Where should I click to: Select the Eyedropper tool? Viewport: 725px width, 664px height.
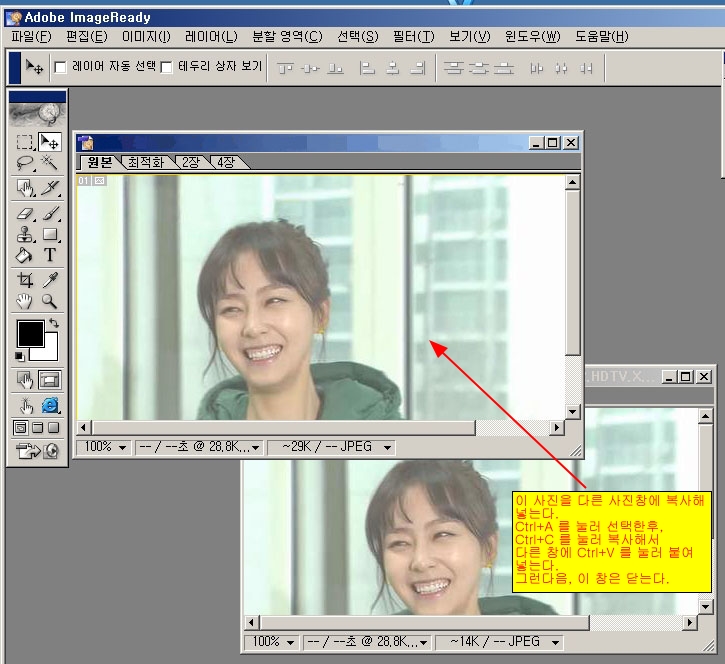pyautogui.click(x=50, y=280)
